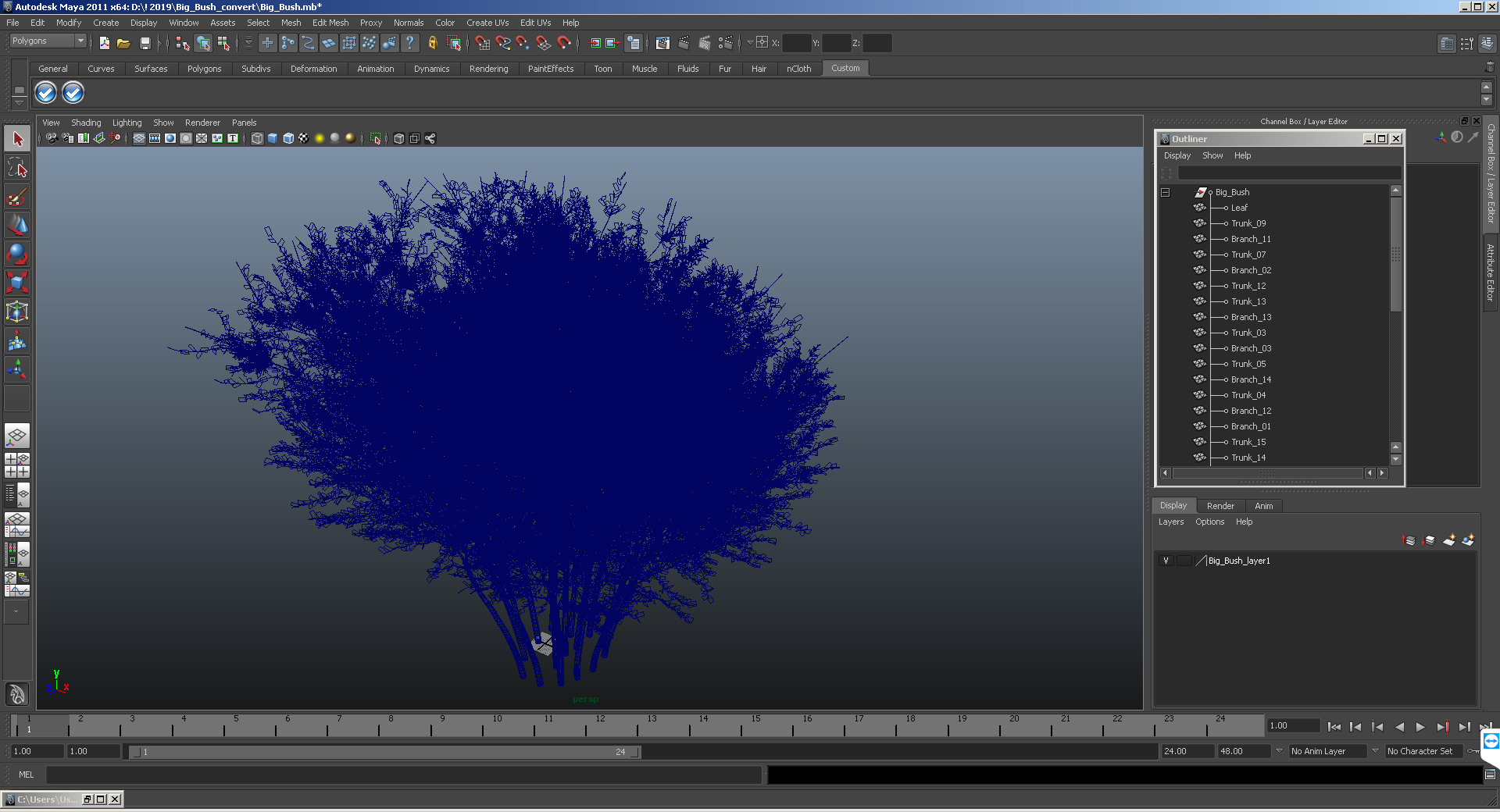1500x812 pixels.
Task: Select Leaf node in Outliner
Action: coord(1239,208)
